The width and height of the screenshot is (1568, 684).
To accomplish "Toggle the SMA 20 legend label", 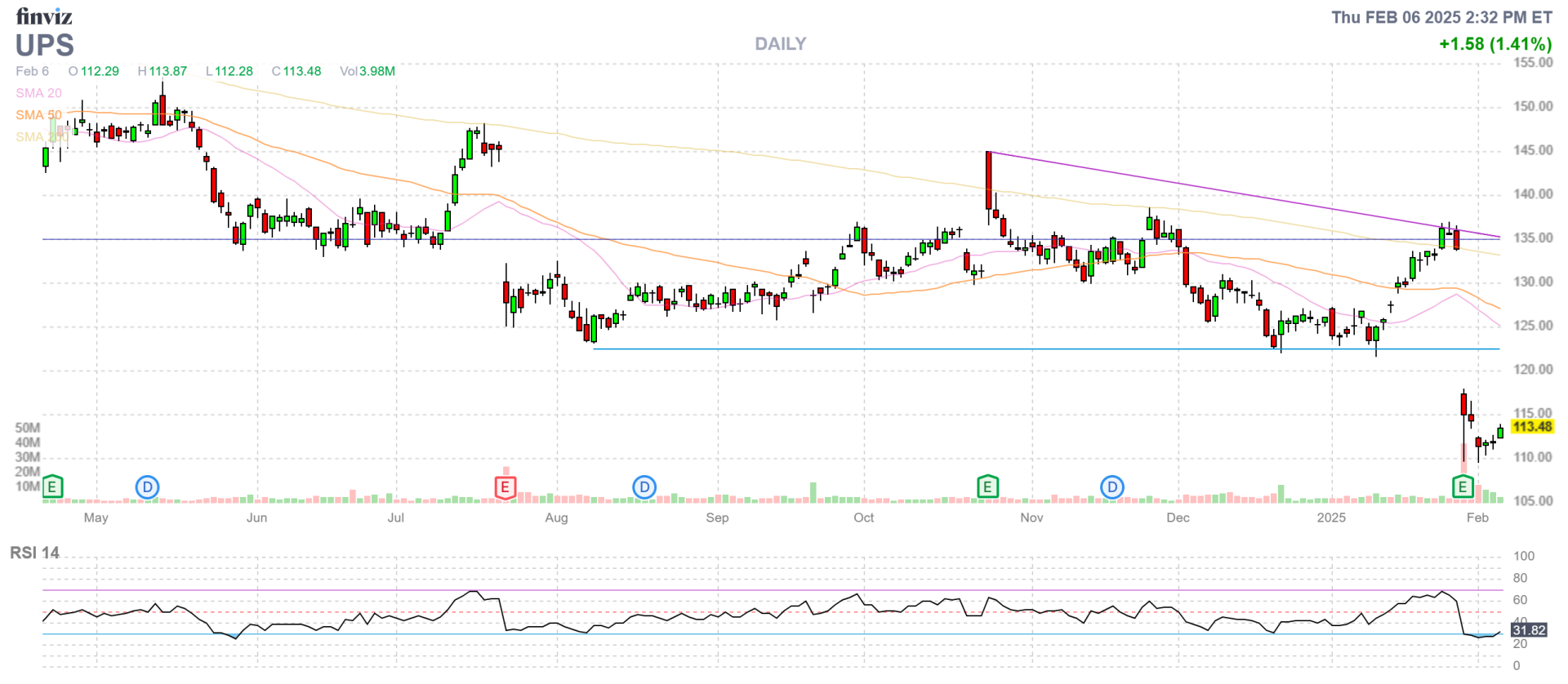I will [x=38, y=93].
